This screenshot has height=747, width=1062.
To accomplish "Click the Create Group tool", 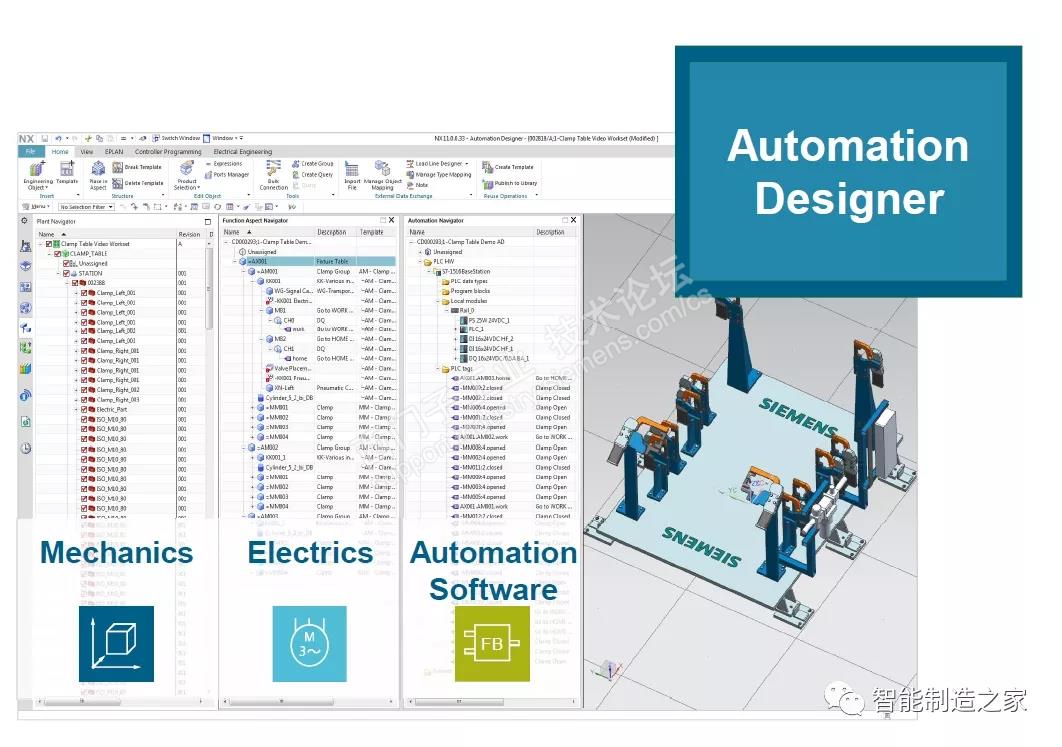I will pos(313,164).
